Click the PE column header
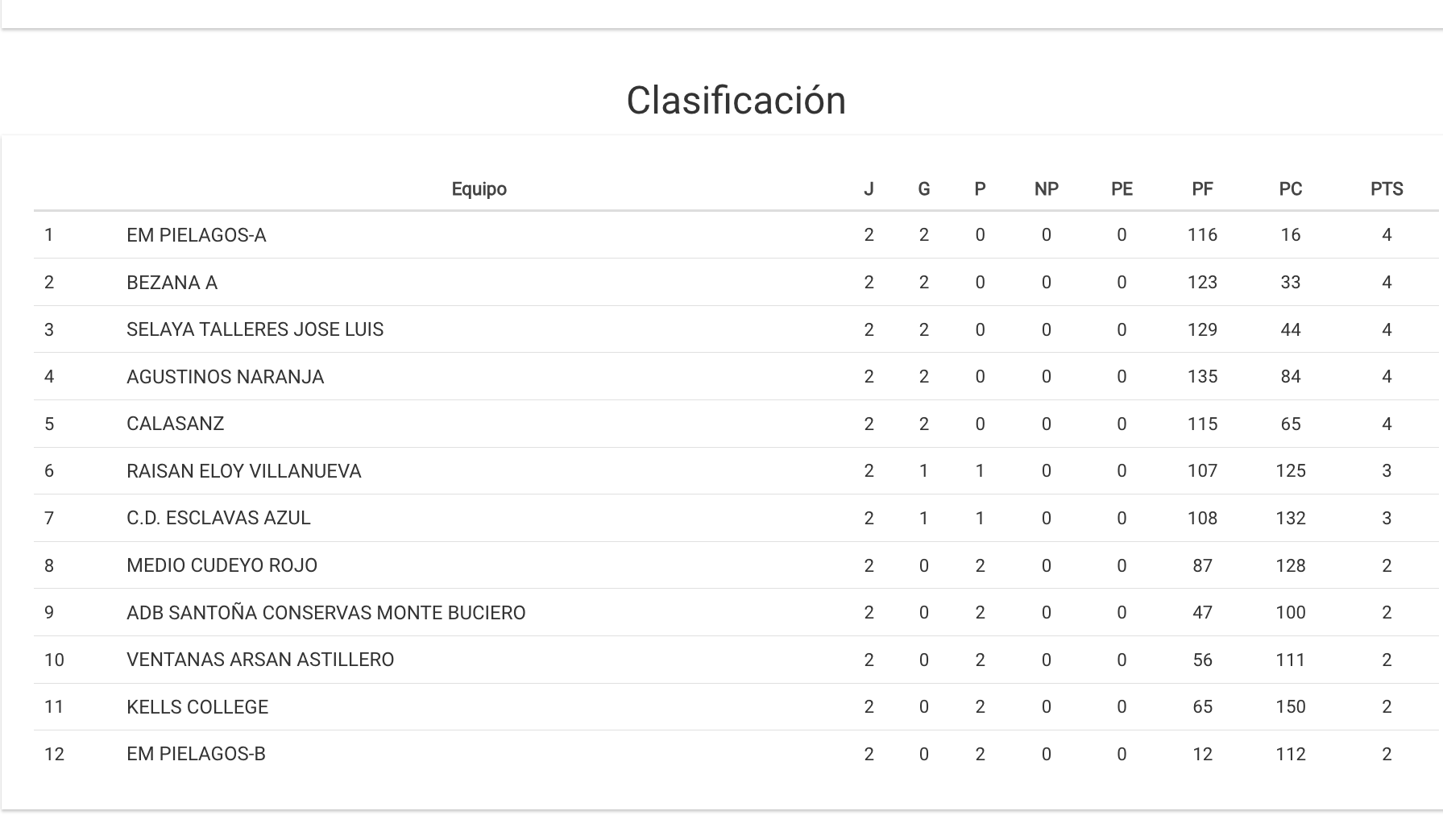This screenshot has height=840, width=1443. [x=1121, y=189]
